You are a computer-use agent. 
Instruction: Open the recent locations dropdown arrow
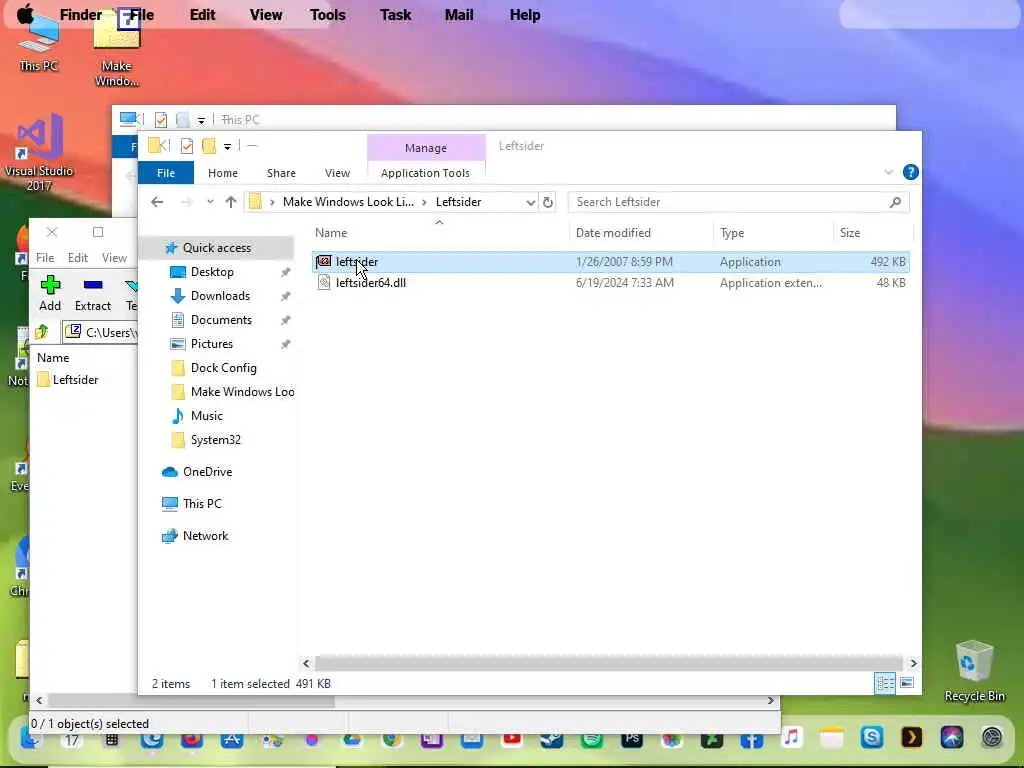(210, 202)
